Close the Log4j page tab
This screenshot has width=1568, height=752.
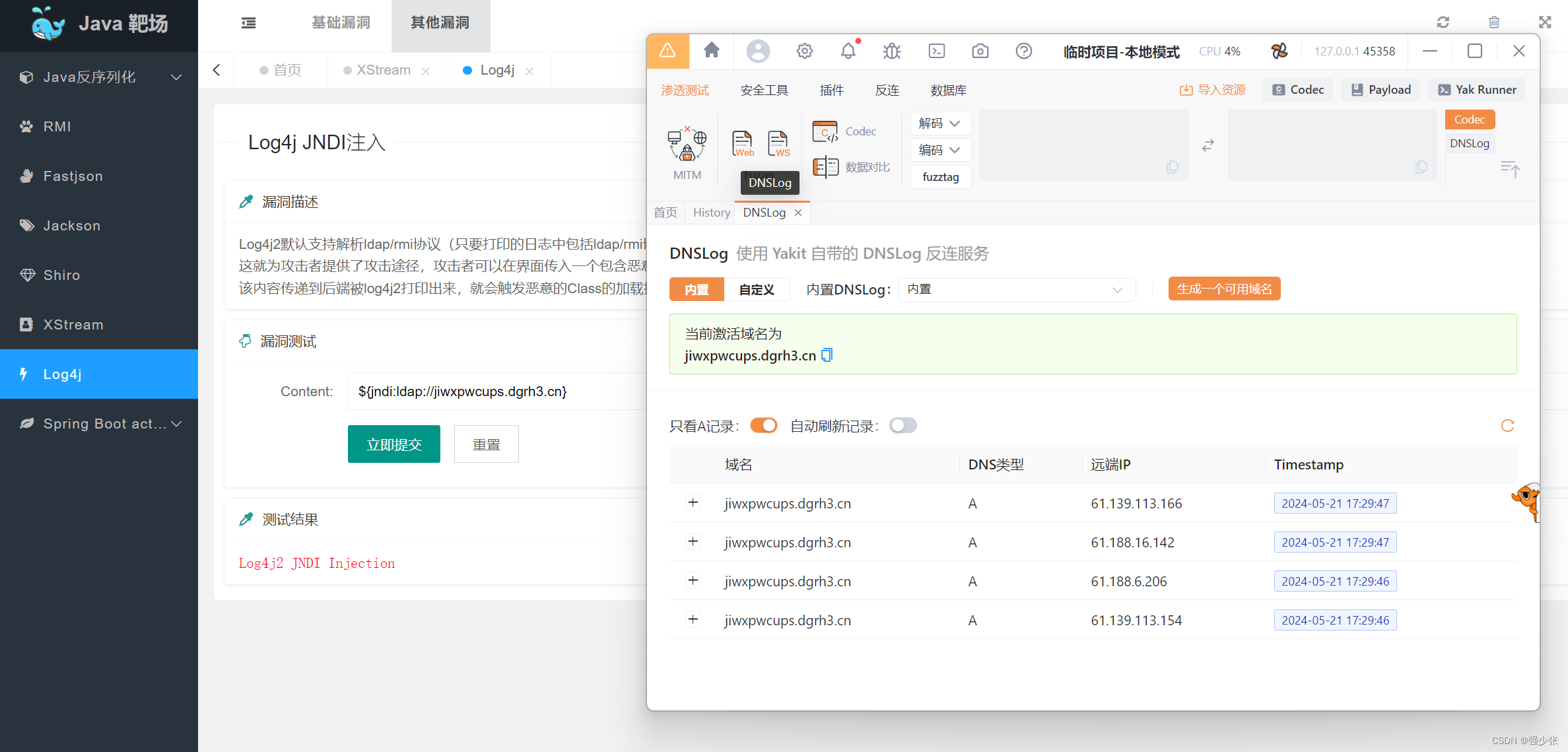pyautogui.click(x=529, y=71)
